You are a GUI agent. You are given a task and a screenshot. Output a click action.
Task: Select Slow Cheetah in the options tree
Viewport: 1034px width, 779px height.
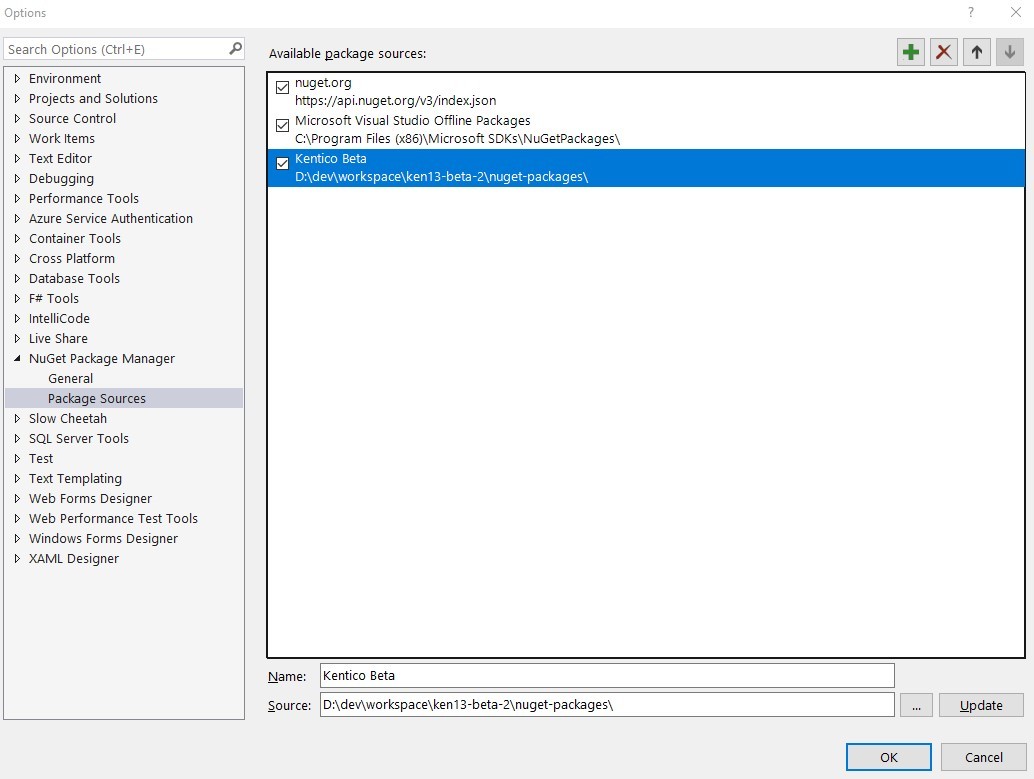[x=67, y=418]
